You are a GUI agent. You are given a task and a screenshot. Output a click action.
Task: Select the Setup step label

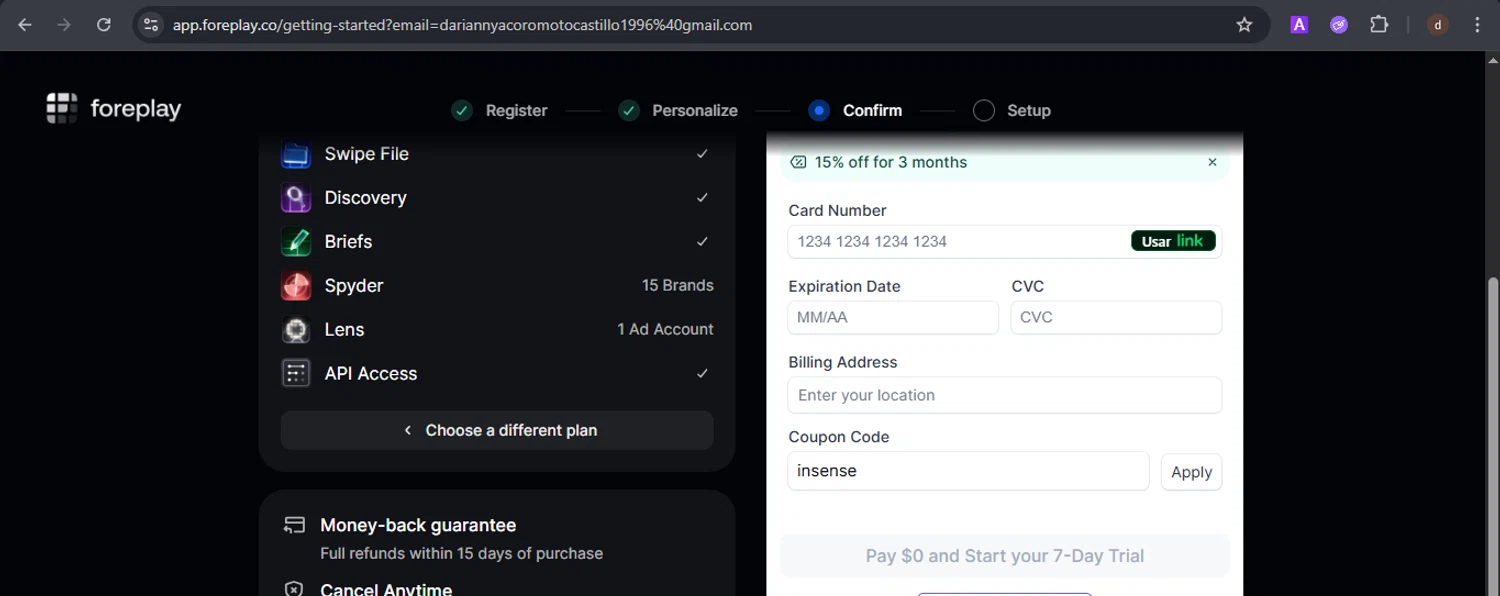(1029, 111)
